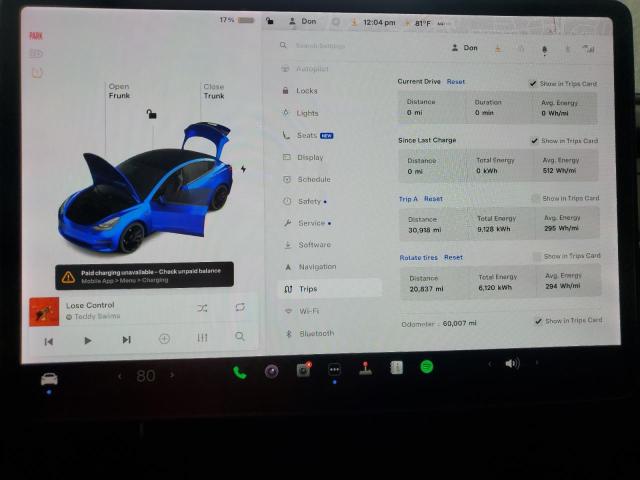
Task: Tap the cellular signal icon
Action: click(x=589, y=49)
